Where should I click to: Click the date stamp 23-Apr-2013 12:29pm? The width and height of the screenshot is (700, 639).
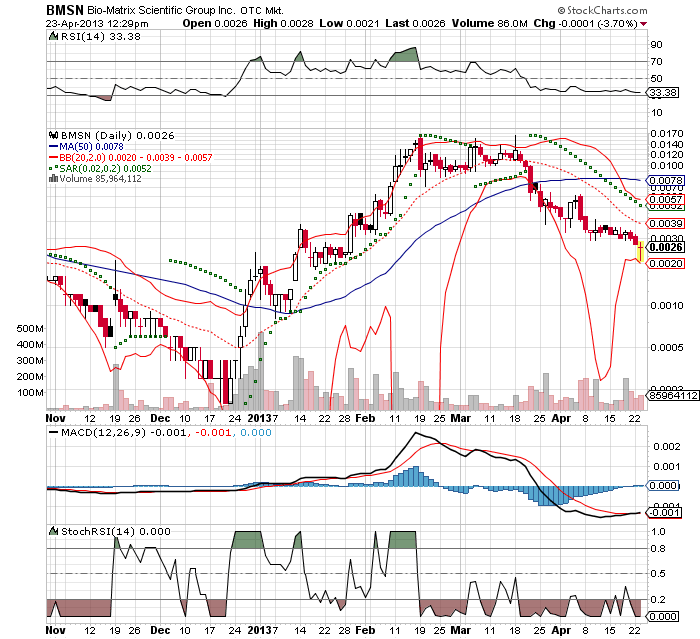click(97, 24)
